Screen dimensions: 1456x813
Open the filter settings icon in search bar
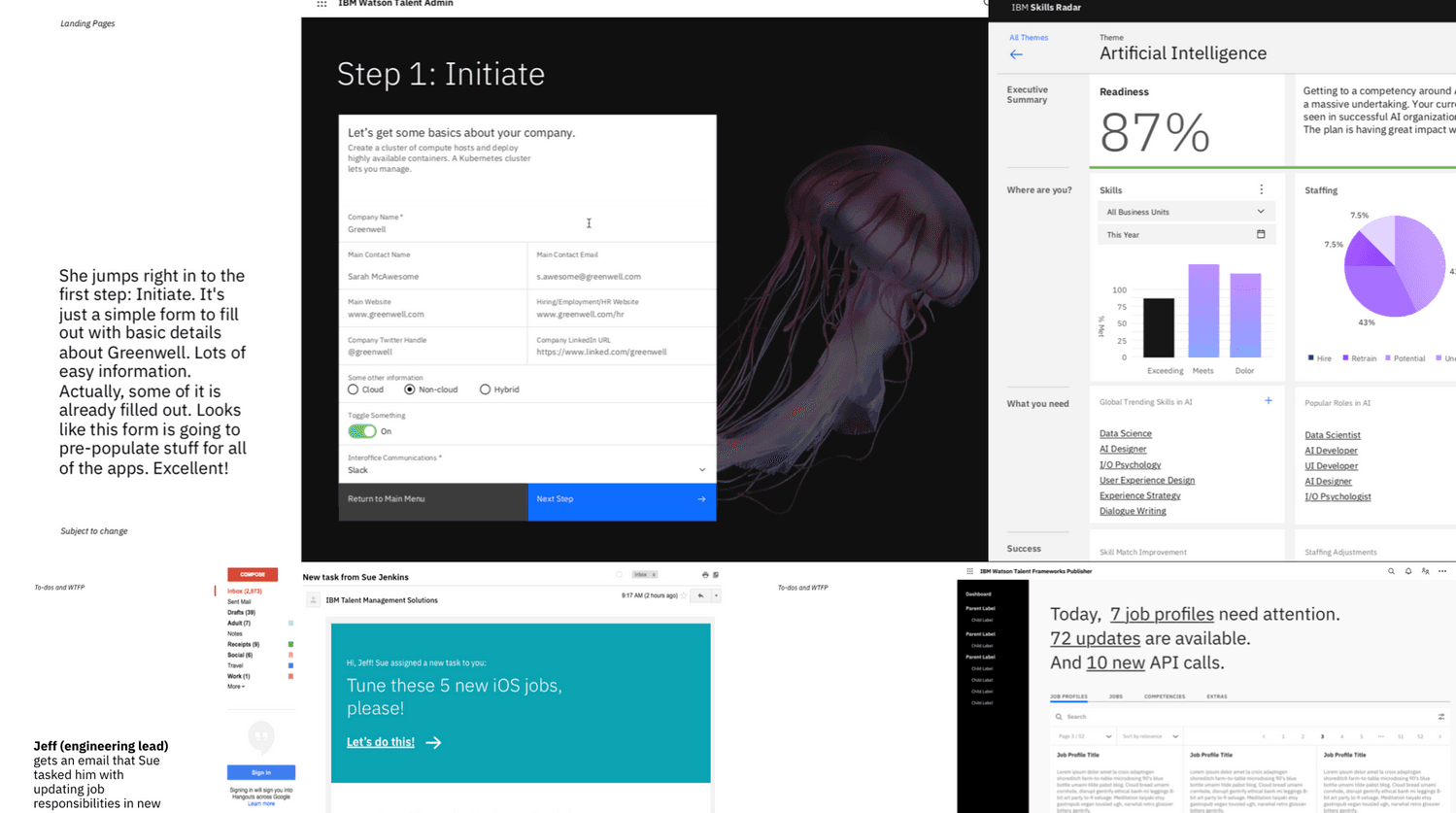(x=1440, y=717)
